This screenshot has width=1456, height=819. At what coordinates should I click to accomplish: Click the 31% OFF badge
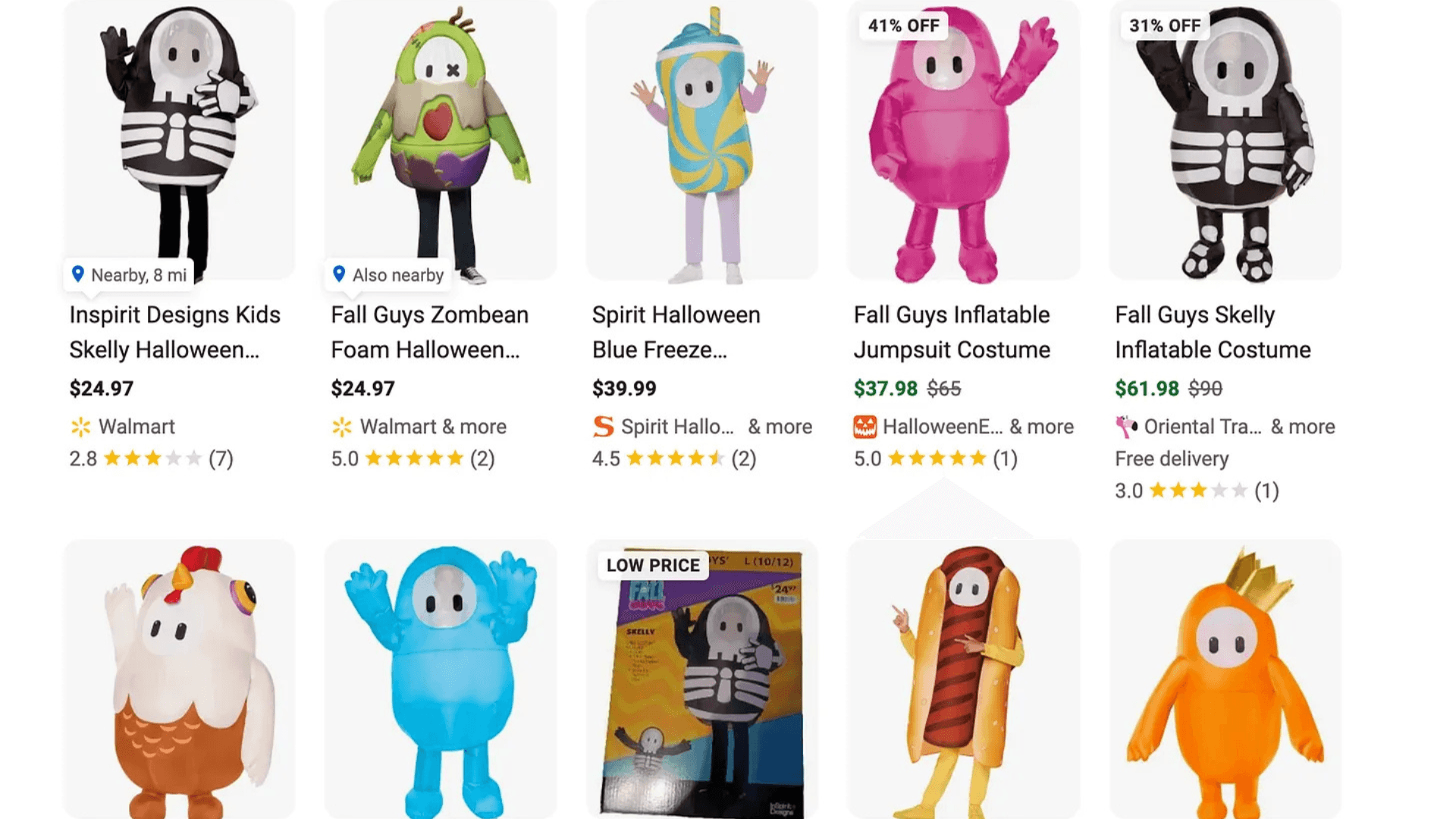click(x=1164, y=25)
